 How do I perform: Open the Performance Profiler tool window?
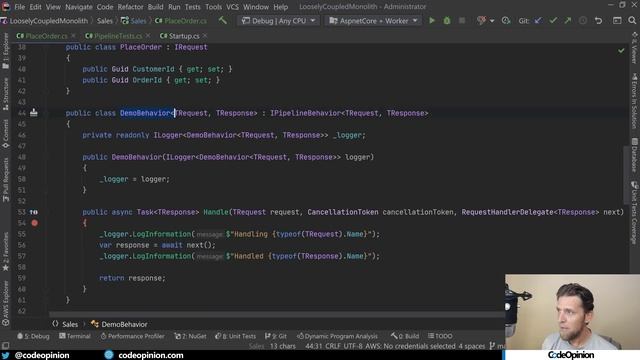click(132, 336)
